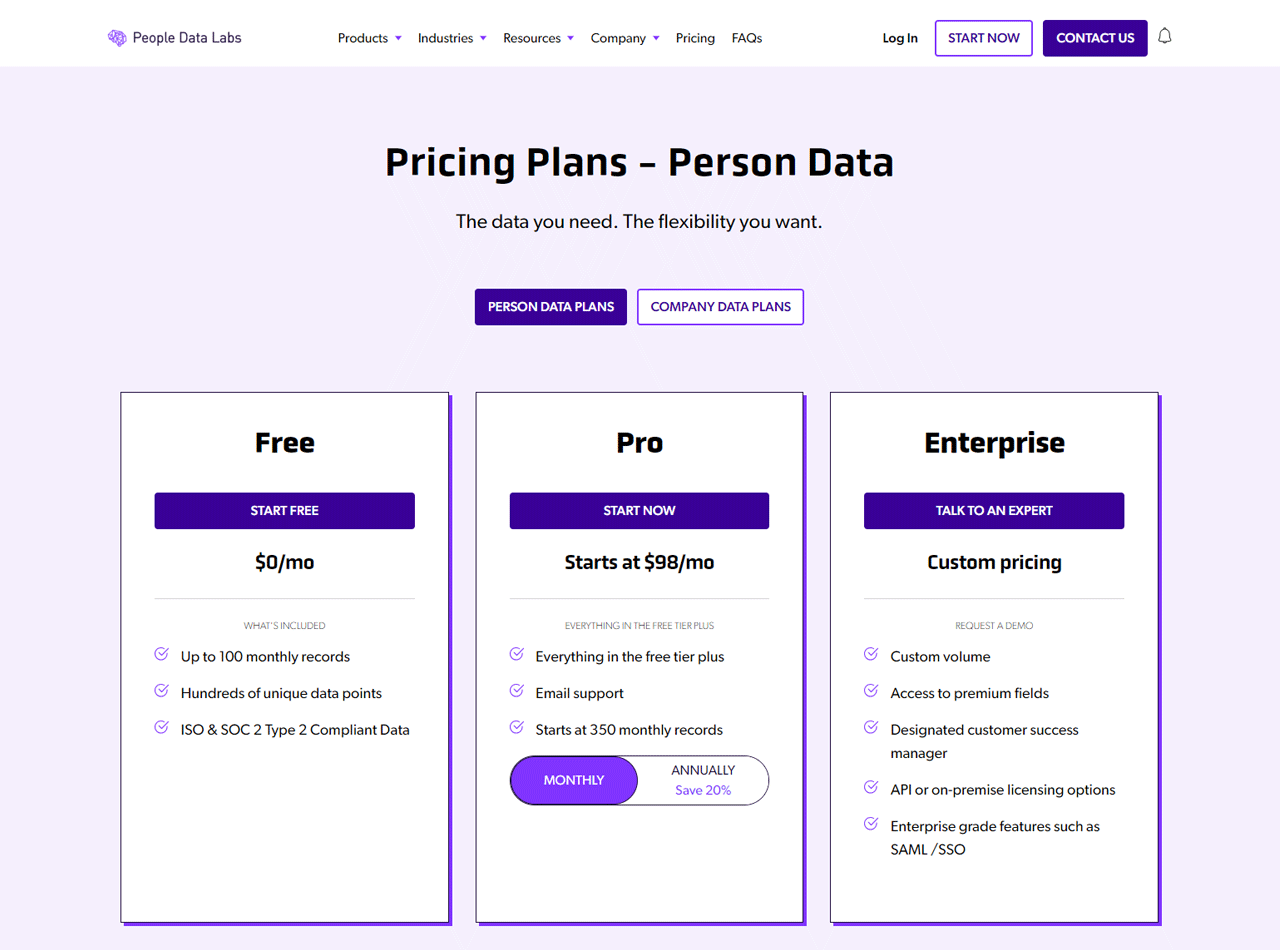The width and height of the screenshot is (1280, 950).
Task: Switch to Company Data Plans
Action: tap(720, 307)
